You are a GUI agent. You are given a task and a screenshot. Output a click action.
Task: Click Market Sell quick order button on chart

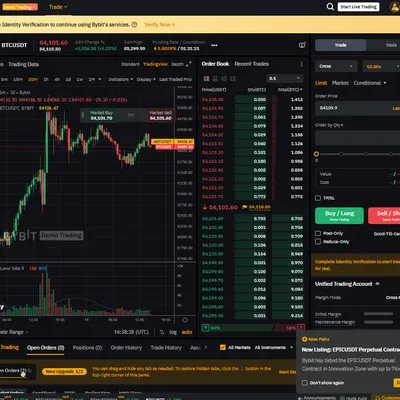click(x=161, y=116)
